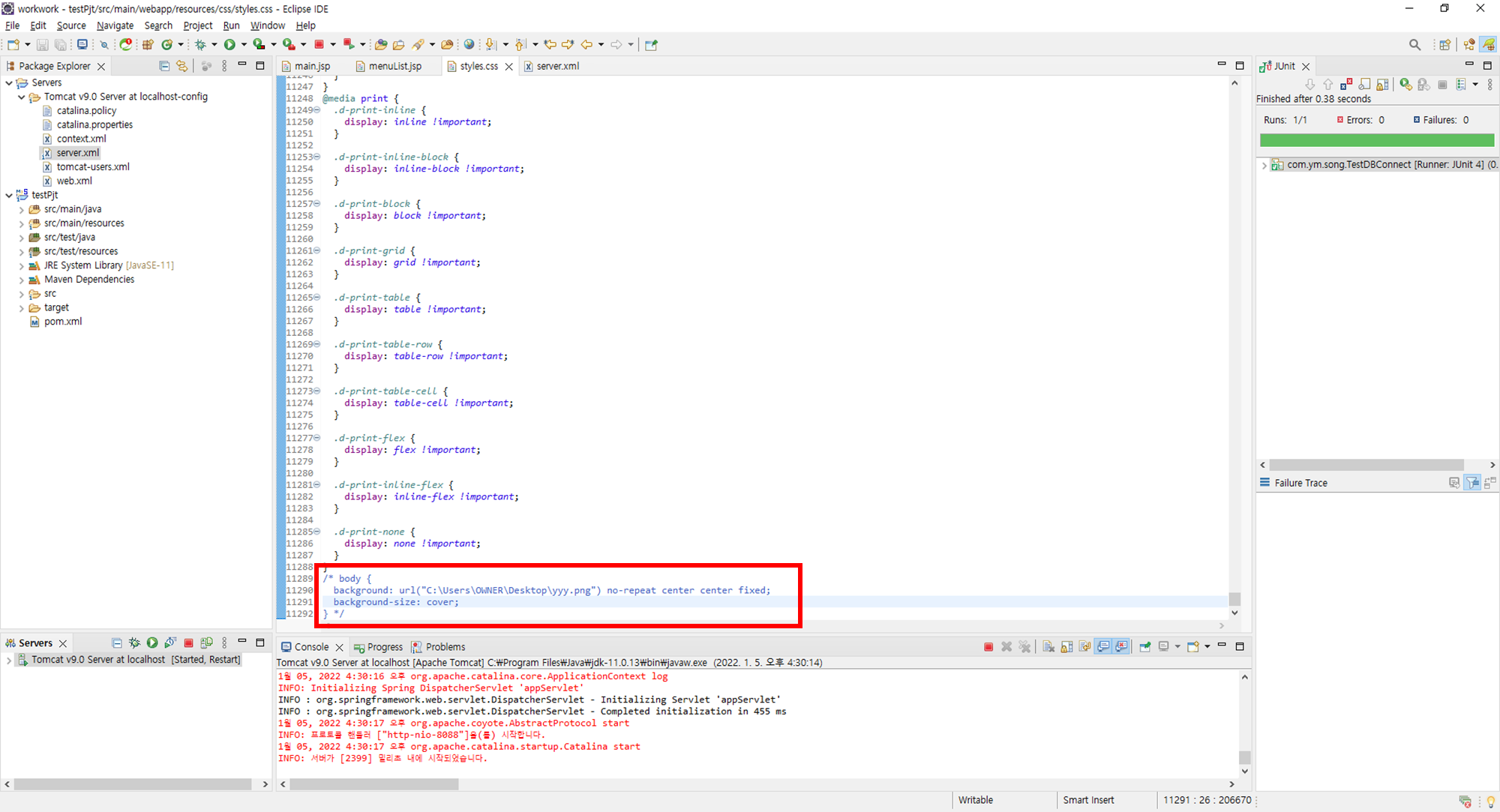Click the Pin Console icon
This screenshot has width=1500, height=812.
coord(1144,647)
